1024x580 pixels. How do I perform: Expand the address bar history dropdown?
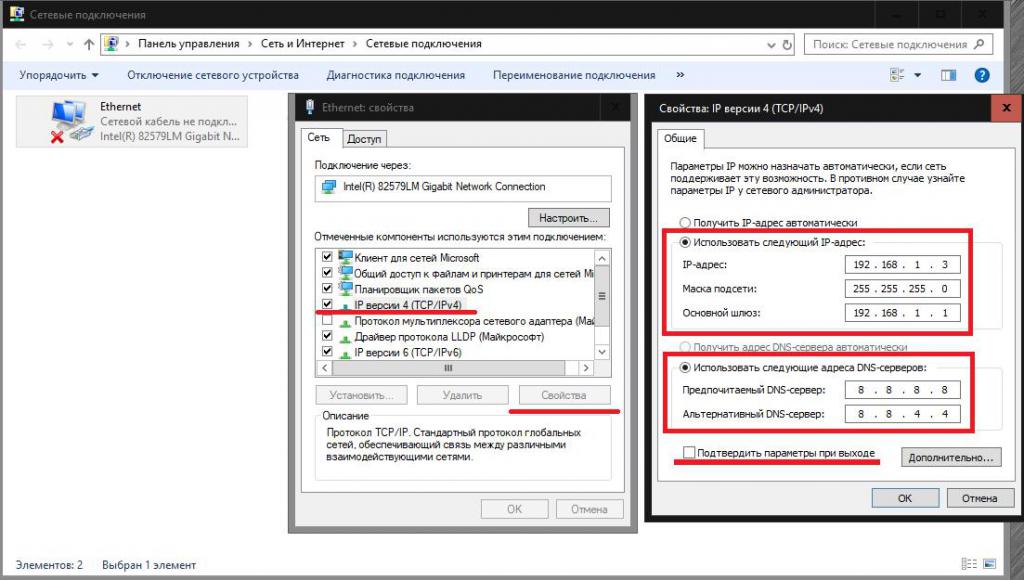click(x=771, y=45)
